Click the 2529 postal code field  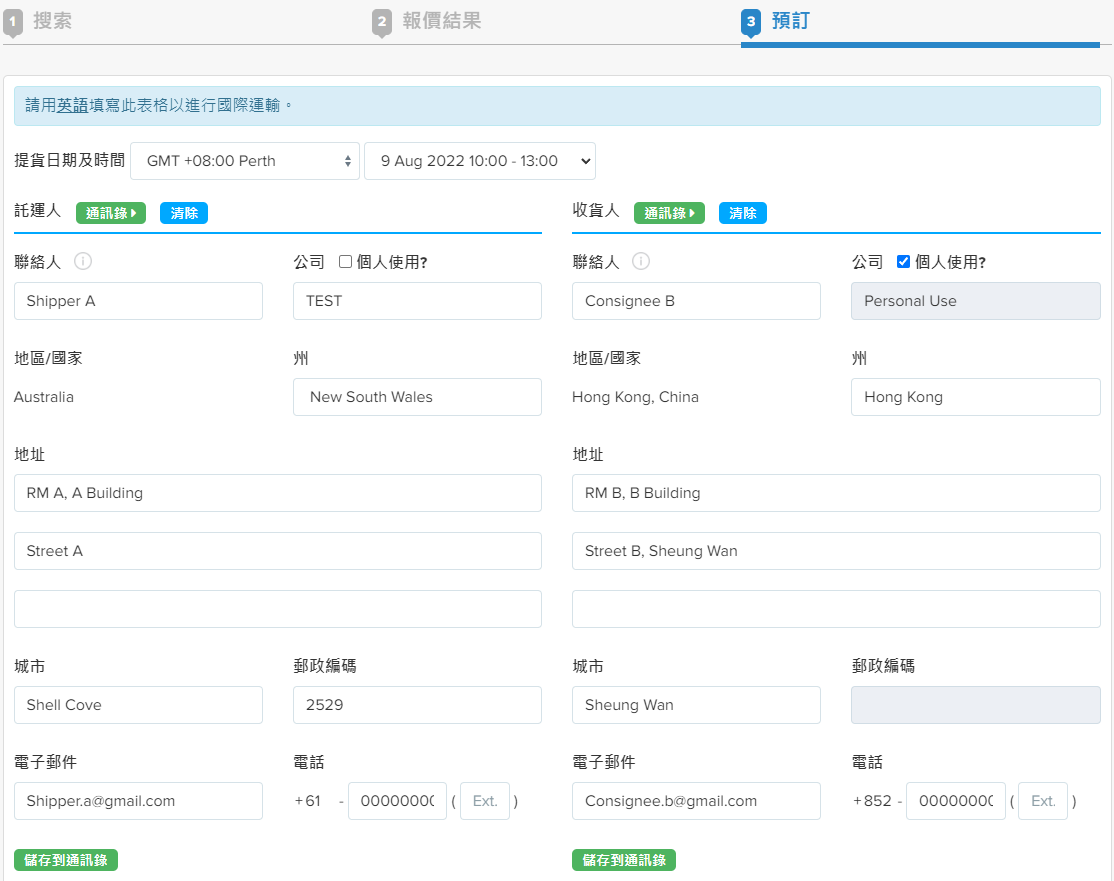(x=418, y=705)
